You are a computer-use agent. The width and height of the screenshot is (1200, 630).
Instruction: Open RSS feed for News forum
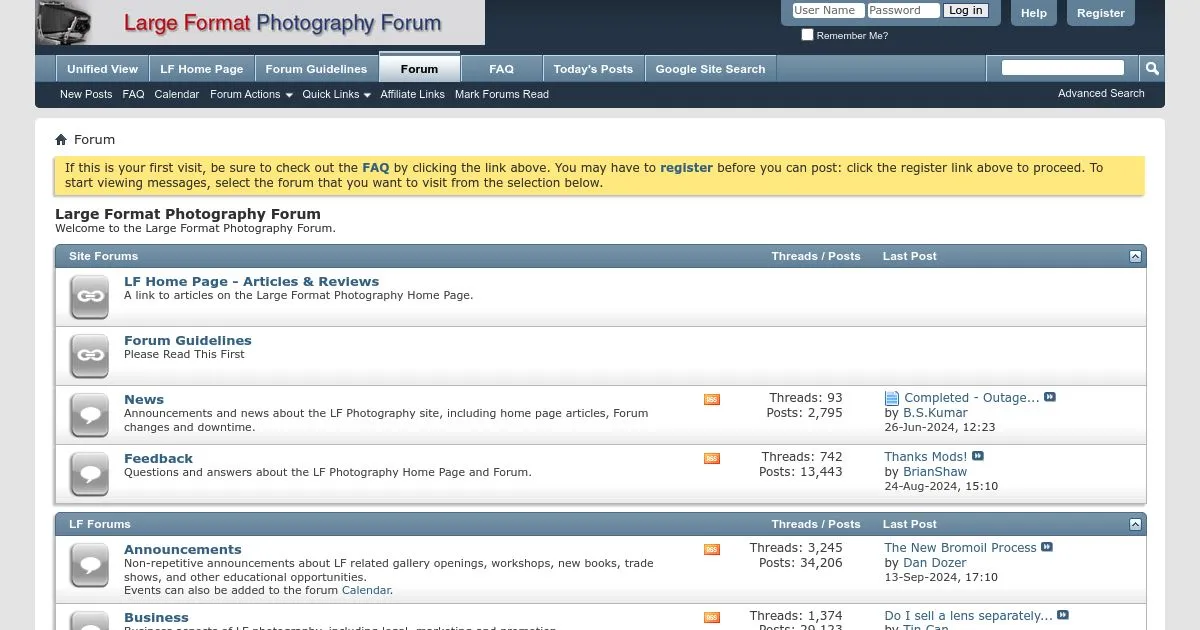(x=712, y=400)
